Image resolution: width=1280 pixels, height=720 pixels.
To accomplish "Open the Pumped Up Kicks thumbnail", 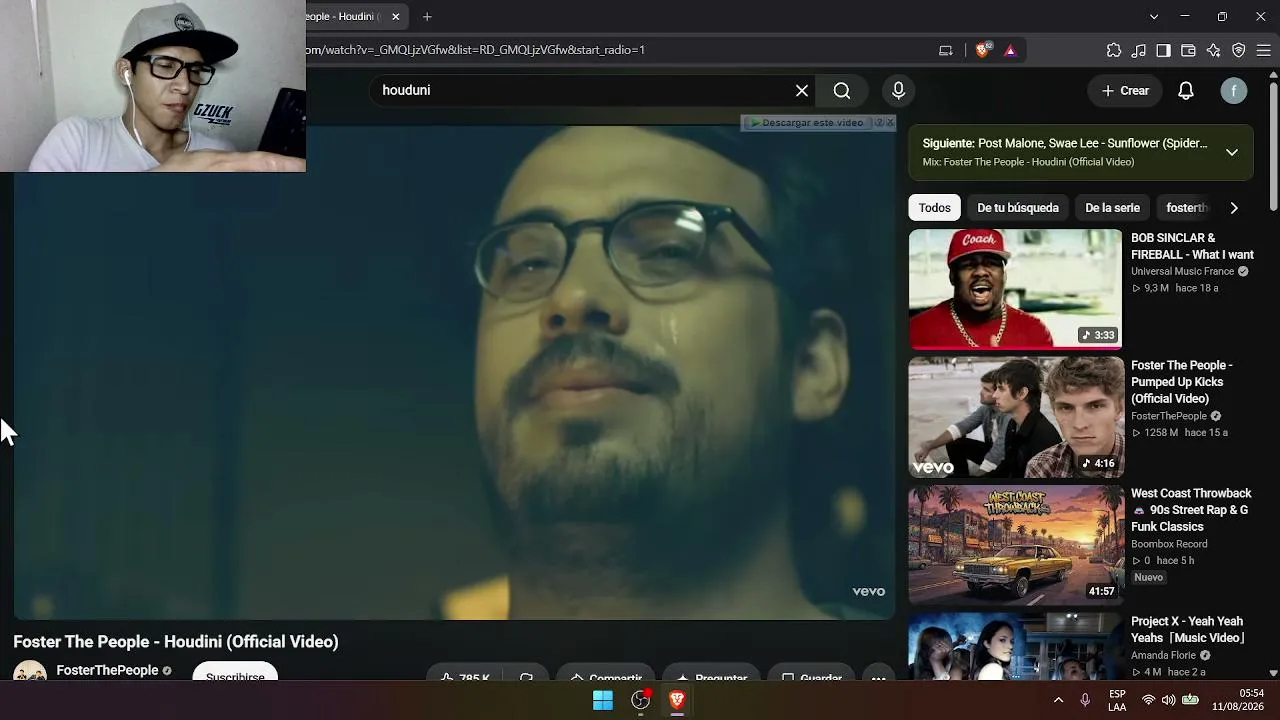I will tap(1015, 417).
